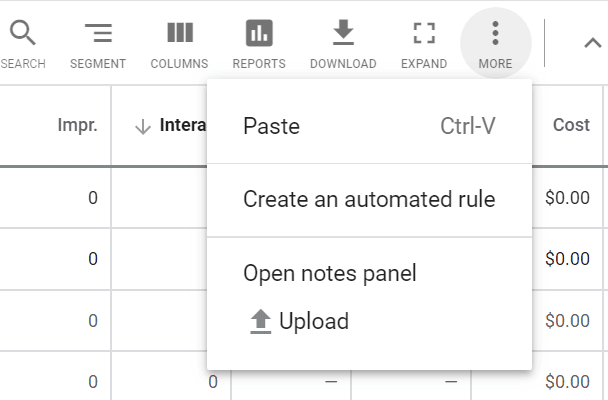Toggle the Interactions column sort arrow

[x=143, y=126]
